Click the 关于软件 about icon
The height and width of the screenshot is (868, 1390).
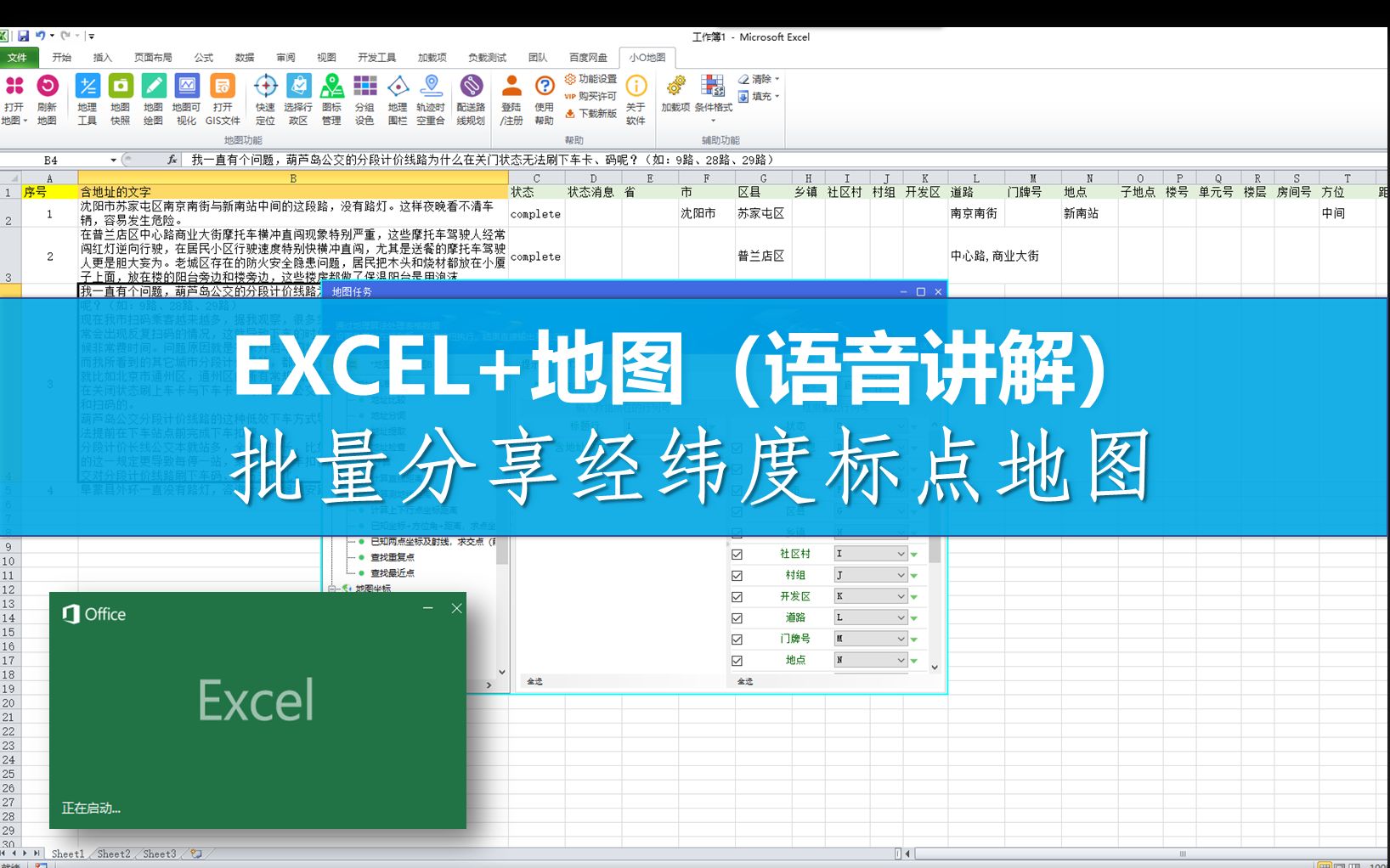(636, 100)
